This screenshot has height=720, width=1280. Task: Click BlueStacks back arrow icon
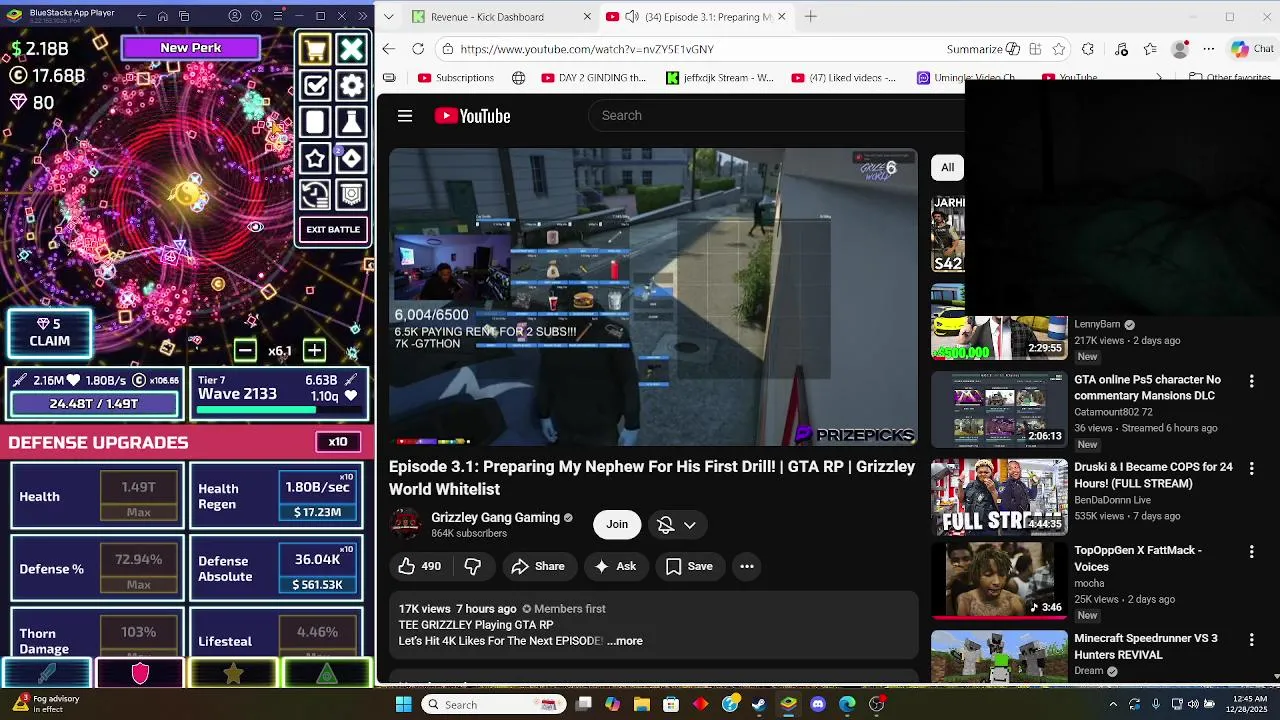pyautogui.click(x=141, y=16)
